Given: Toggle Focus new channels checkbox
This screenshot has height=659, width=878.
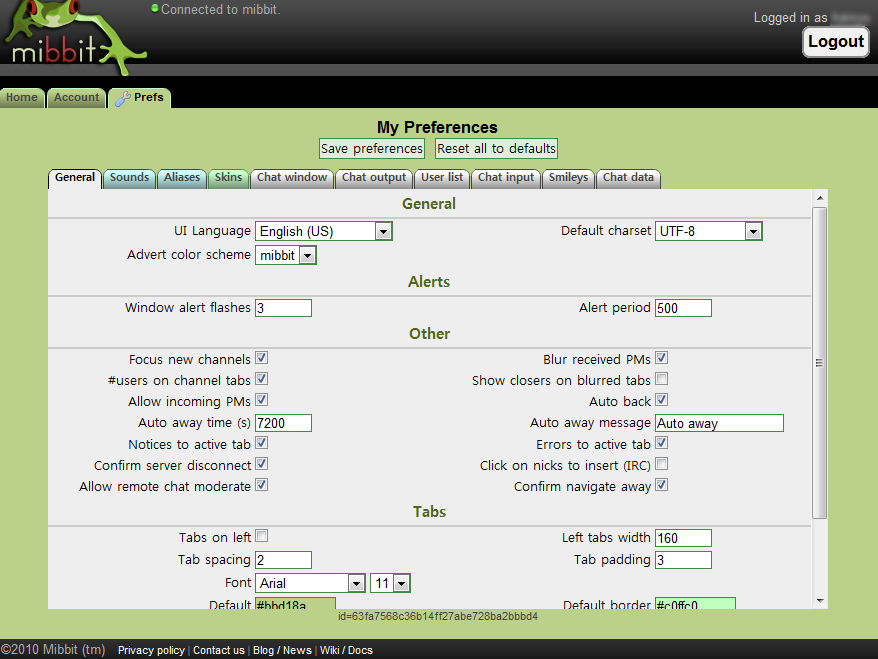Looking at the screenshot, I should coord(261,358).
